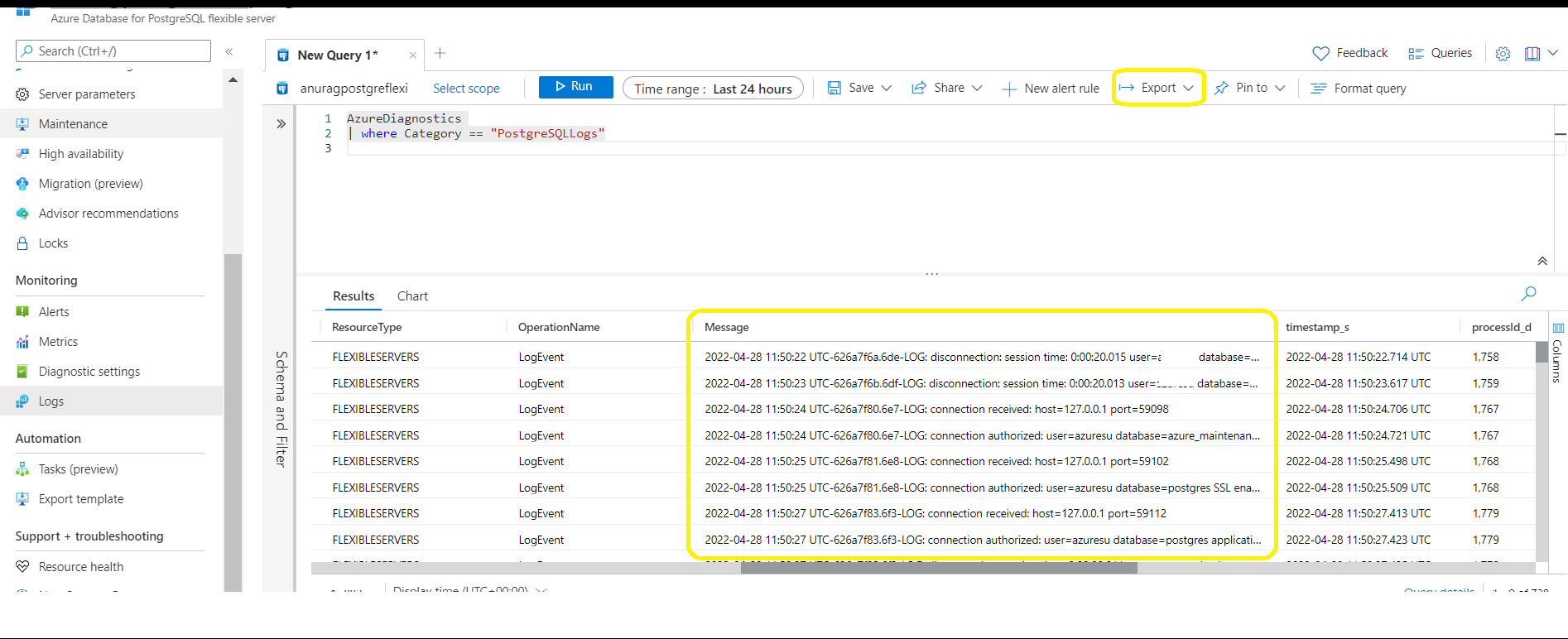Open Tasks (preview) icon
This screenshot has height=639, width=1568.
[x=22, y=469]
